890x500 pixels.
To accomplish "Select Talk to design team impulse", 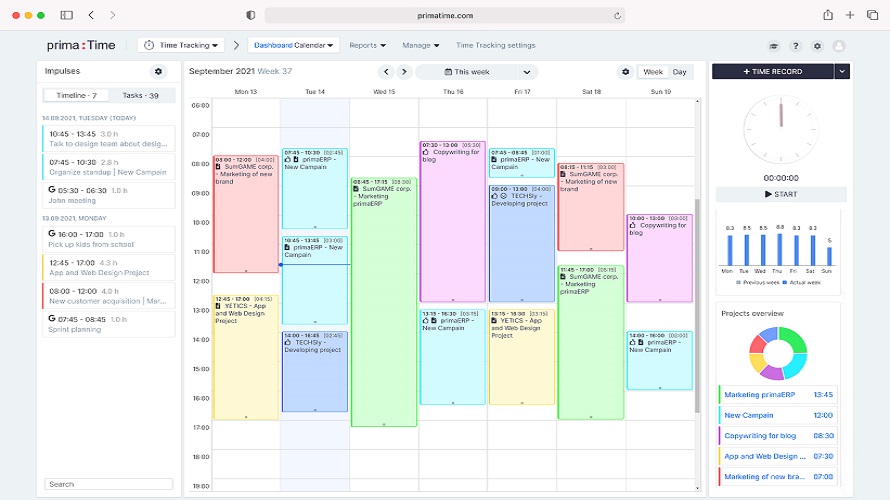I will click(x=108, y=138).
